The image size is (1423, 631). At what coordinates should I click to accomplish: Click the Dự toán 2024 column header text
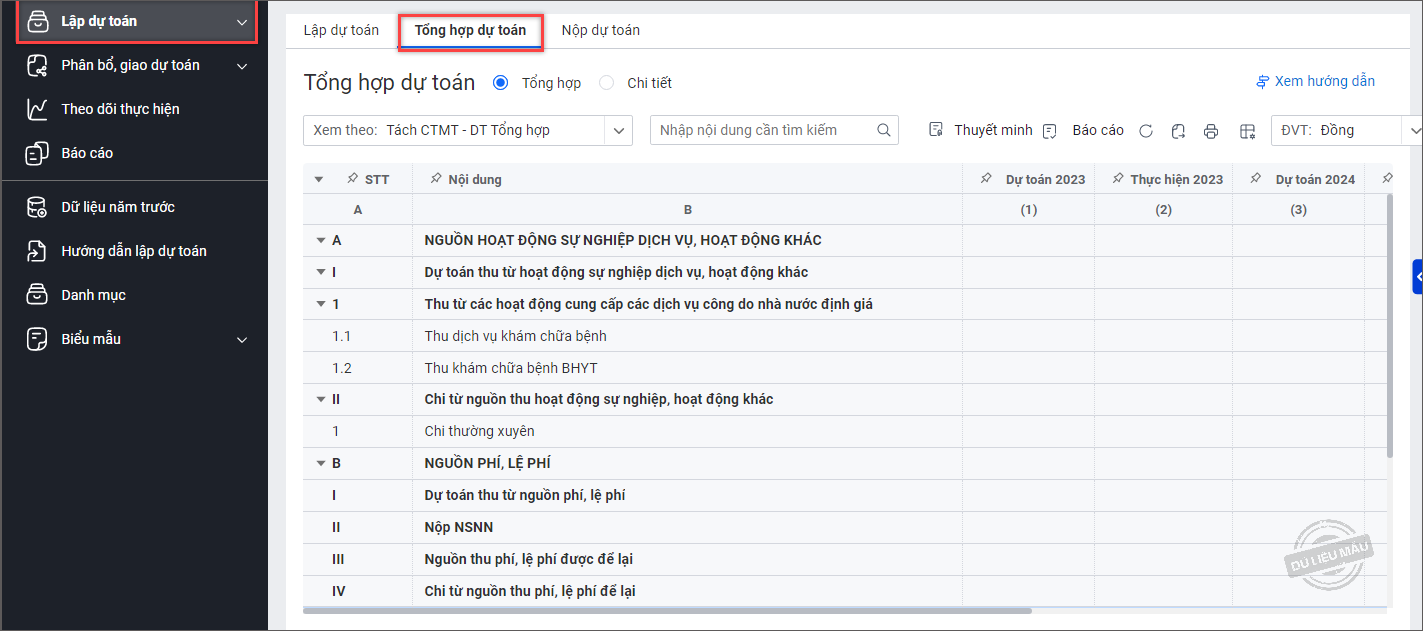pos(1315,179)
